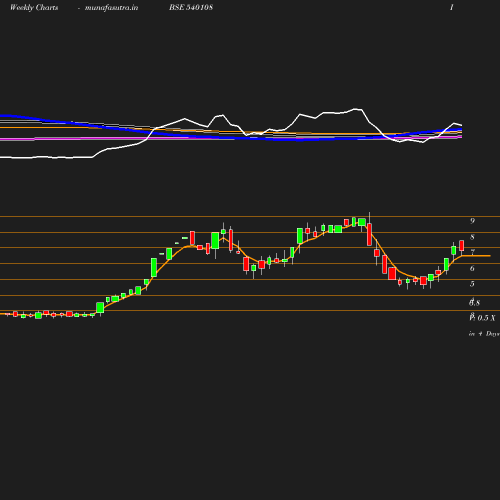Click the price axis label 6
The height and width of the screenshot is (500, 500).
point(472,268)
